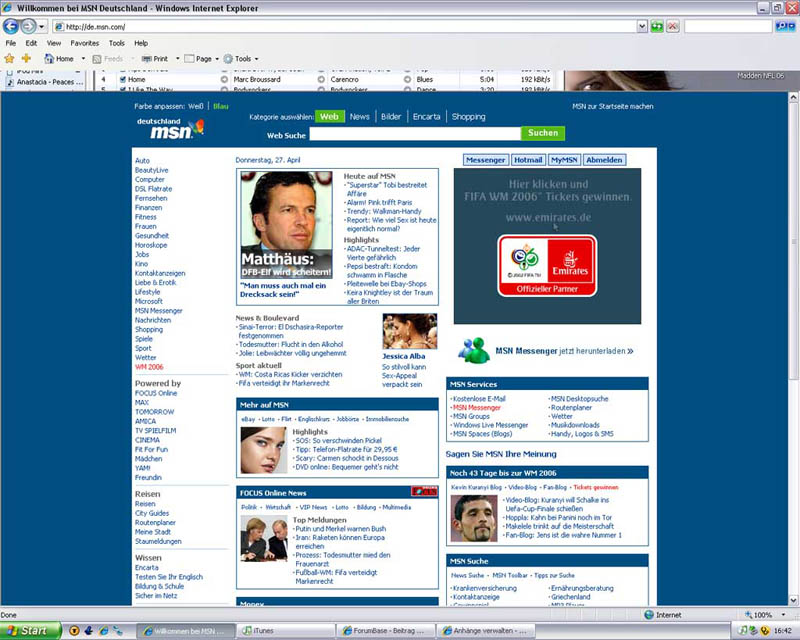
Task: Open the File menu
Action: pos(11,43)
